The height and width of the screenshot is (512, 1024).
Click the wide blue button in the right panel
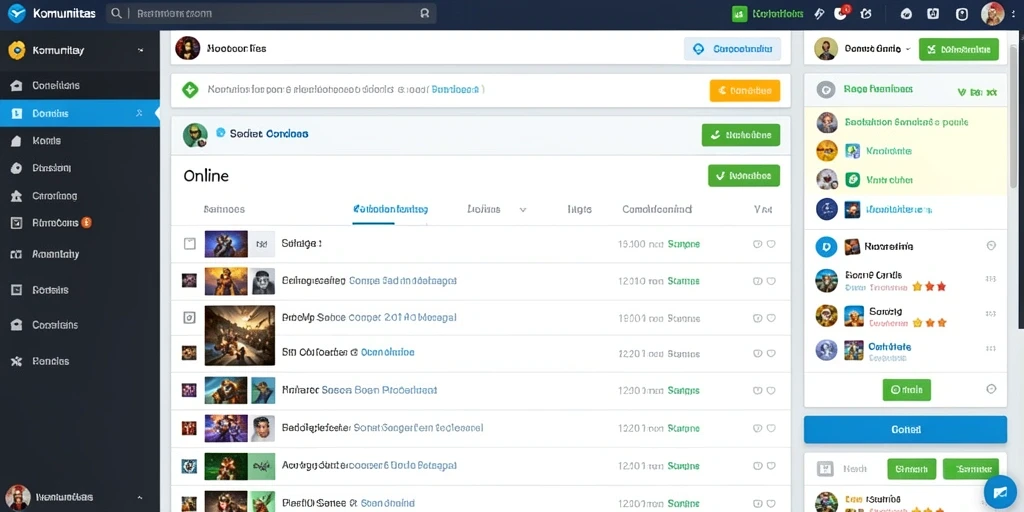[x=905, y=430]
